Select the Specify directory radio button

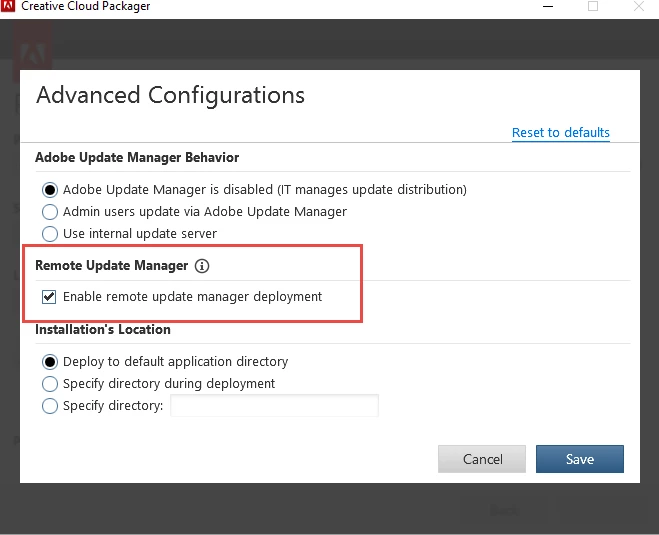click(x=50, y=406)
